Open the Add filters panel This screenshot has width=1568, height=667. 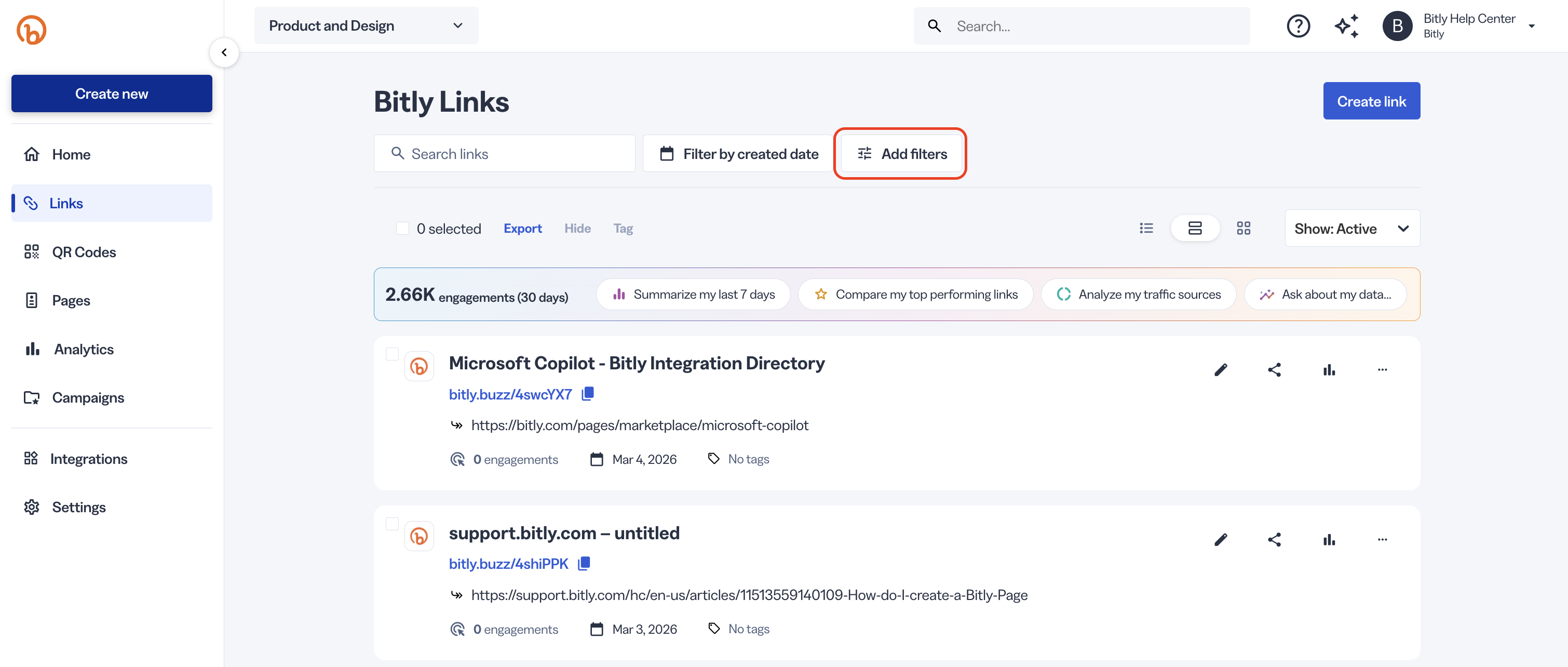tap(900, 153)
